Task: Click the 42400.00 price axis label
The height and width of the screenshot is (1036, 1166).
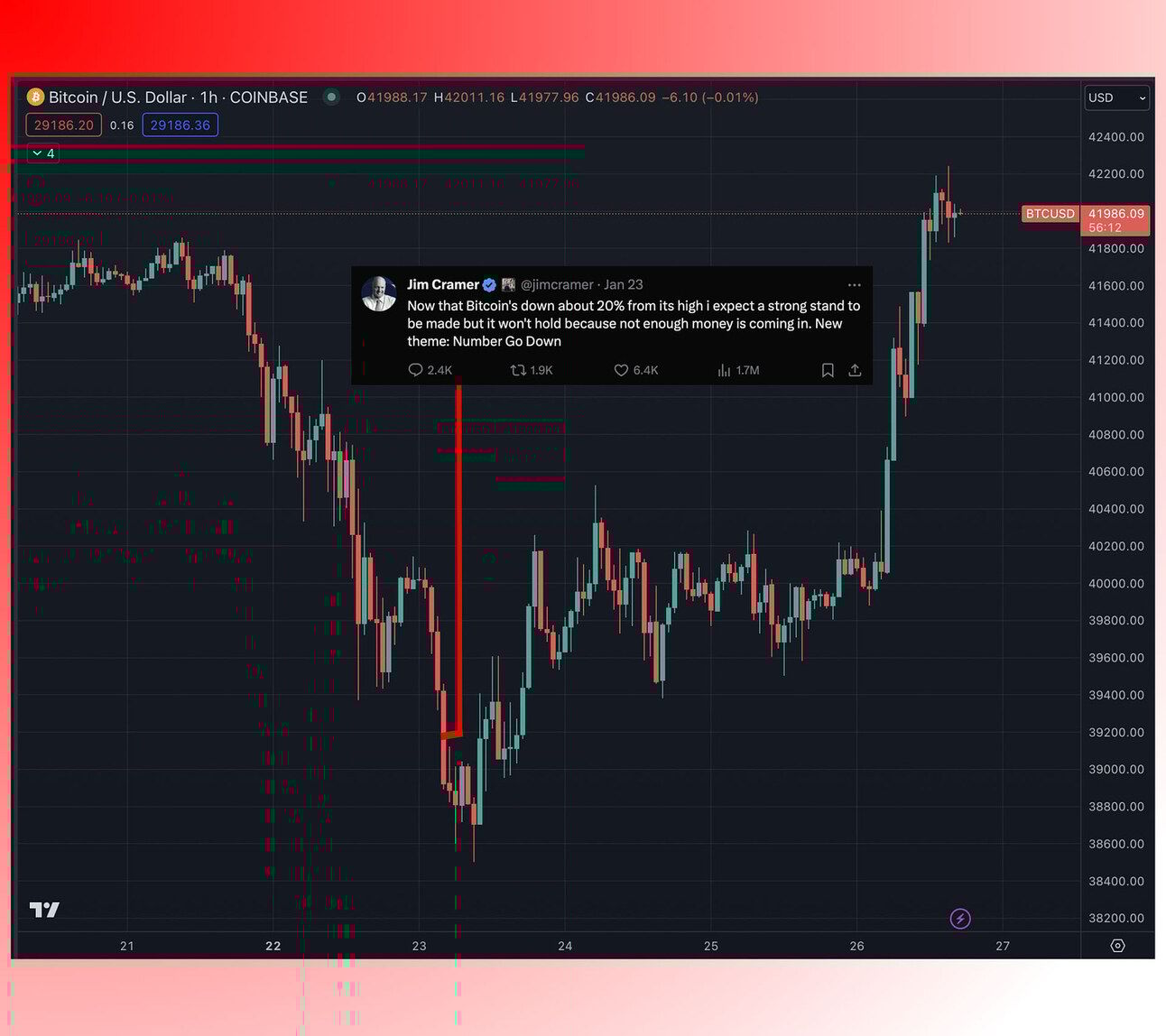Action: (x=1116, y=137)
